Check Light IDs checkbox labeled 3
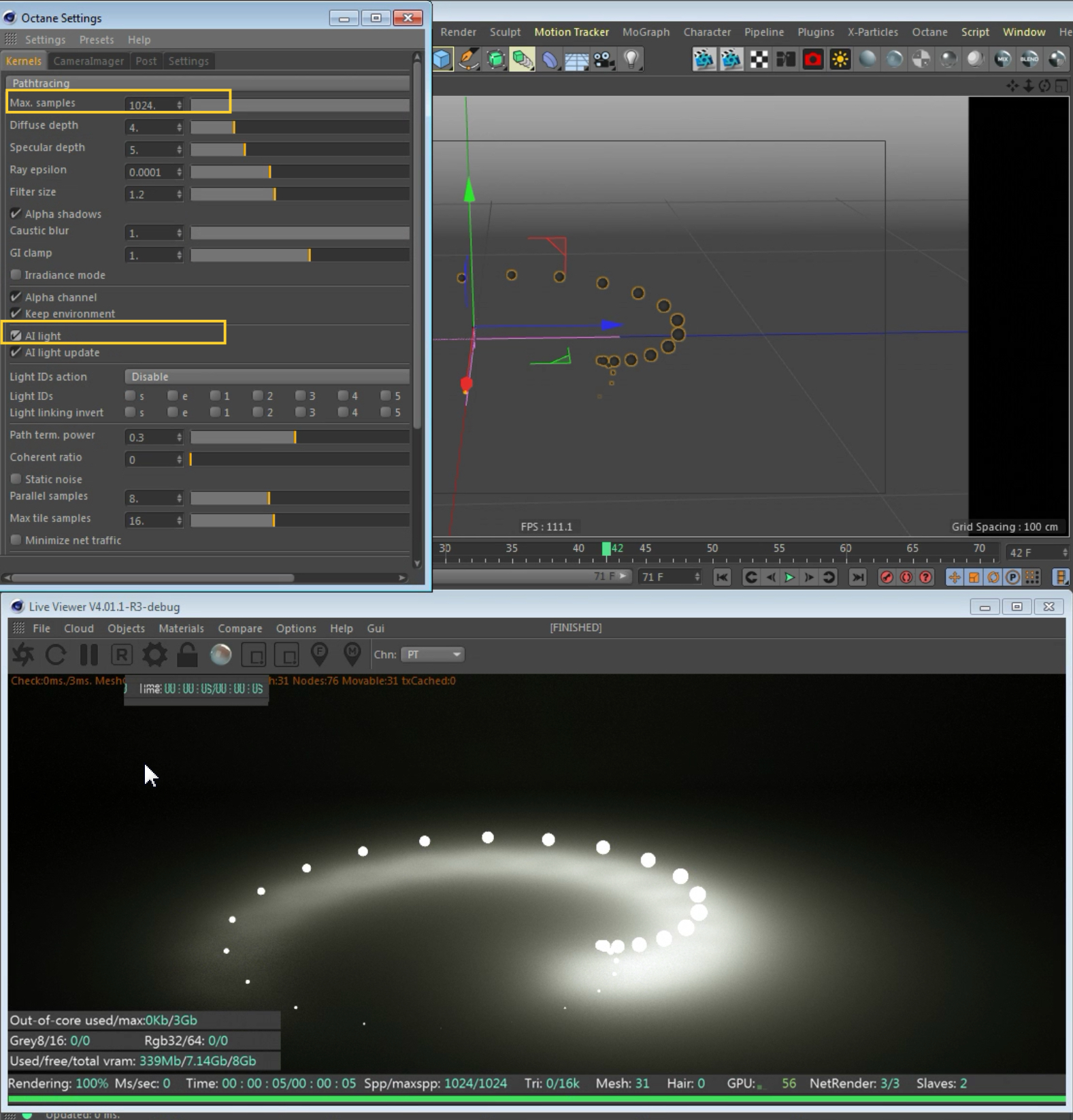 (300, 395)
